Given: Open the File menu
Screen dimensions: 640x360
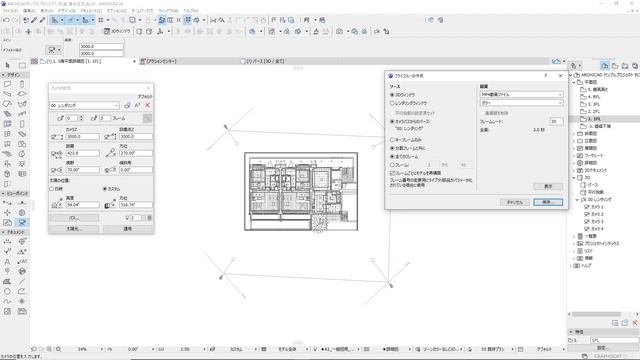Looking at the screenshot, I should tap(10, 11).
